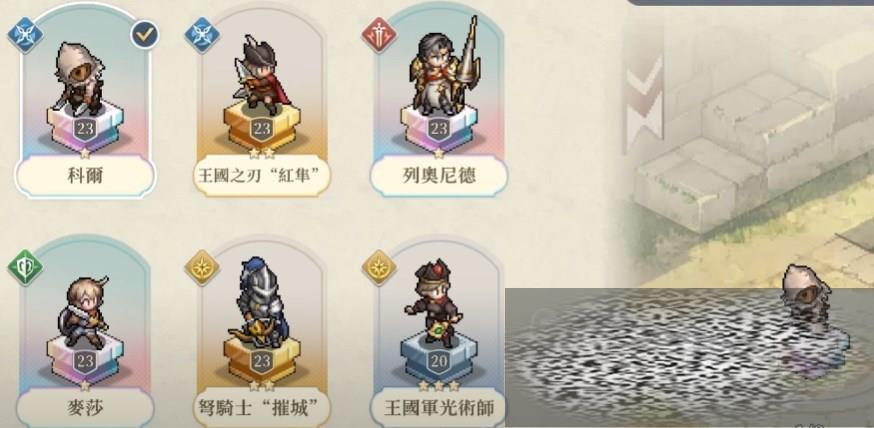This screenshot has width=874, height=428.
Task: Click the green shield class icon on 麥莎
Action: 25,268
